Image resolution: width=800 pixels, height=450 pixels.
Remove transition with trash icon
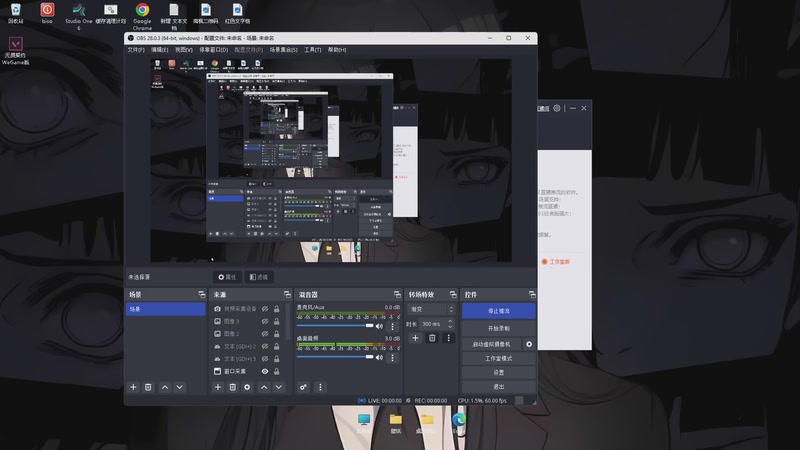tap(432, 338)
